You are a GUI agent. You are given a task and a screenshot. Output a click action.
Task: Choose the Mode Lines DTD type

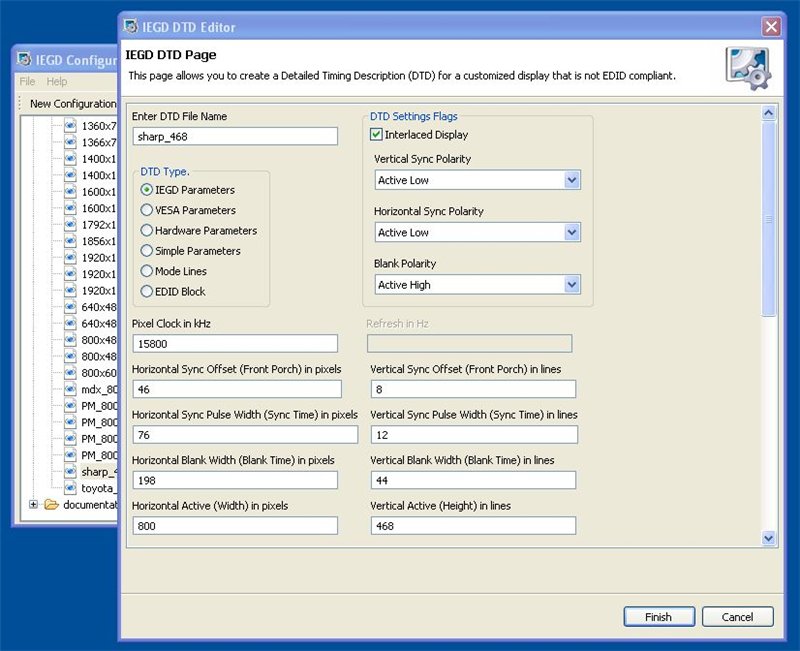(147, 271)
